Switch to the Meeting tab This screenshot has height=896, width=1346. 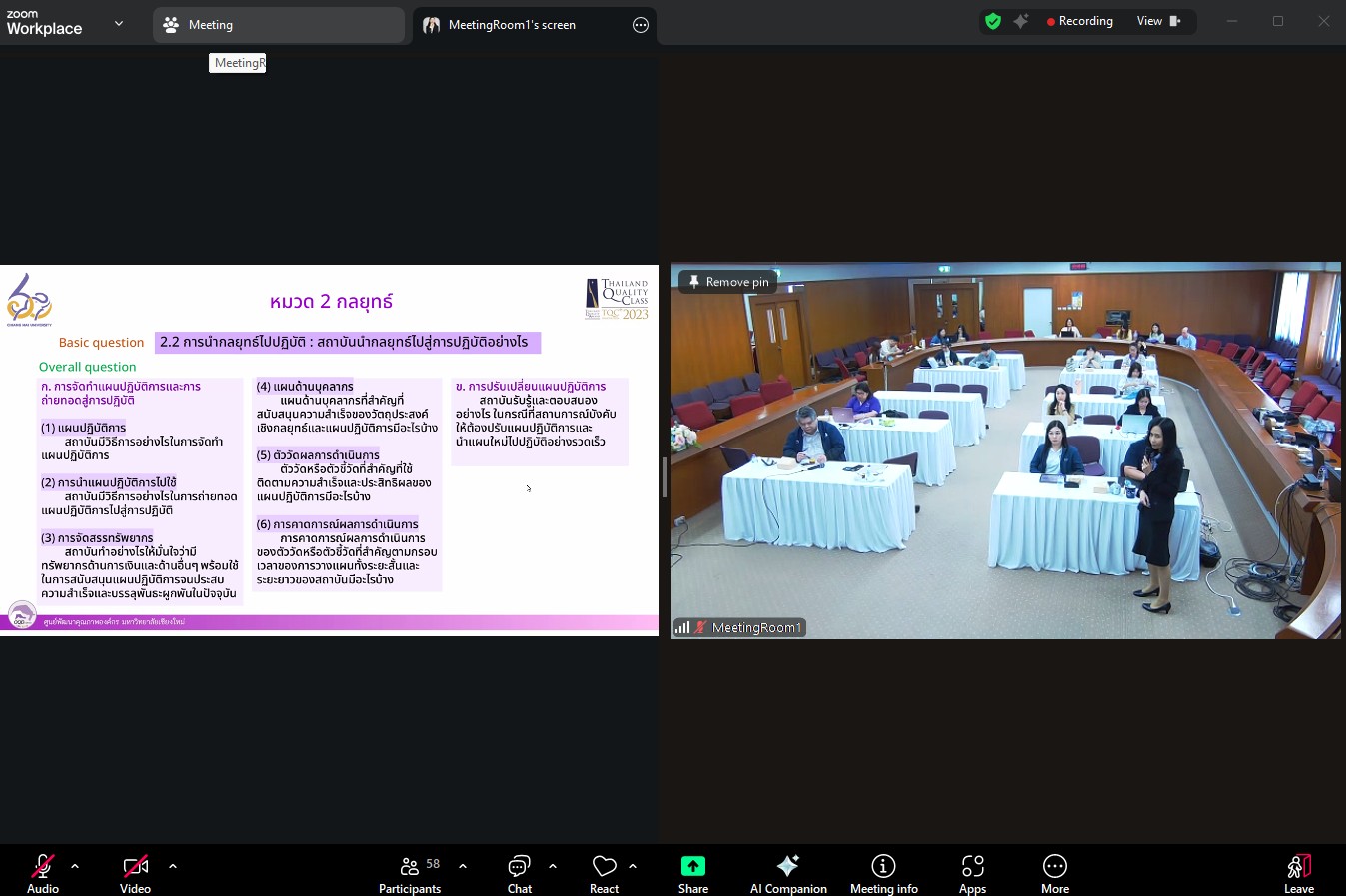278,25
